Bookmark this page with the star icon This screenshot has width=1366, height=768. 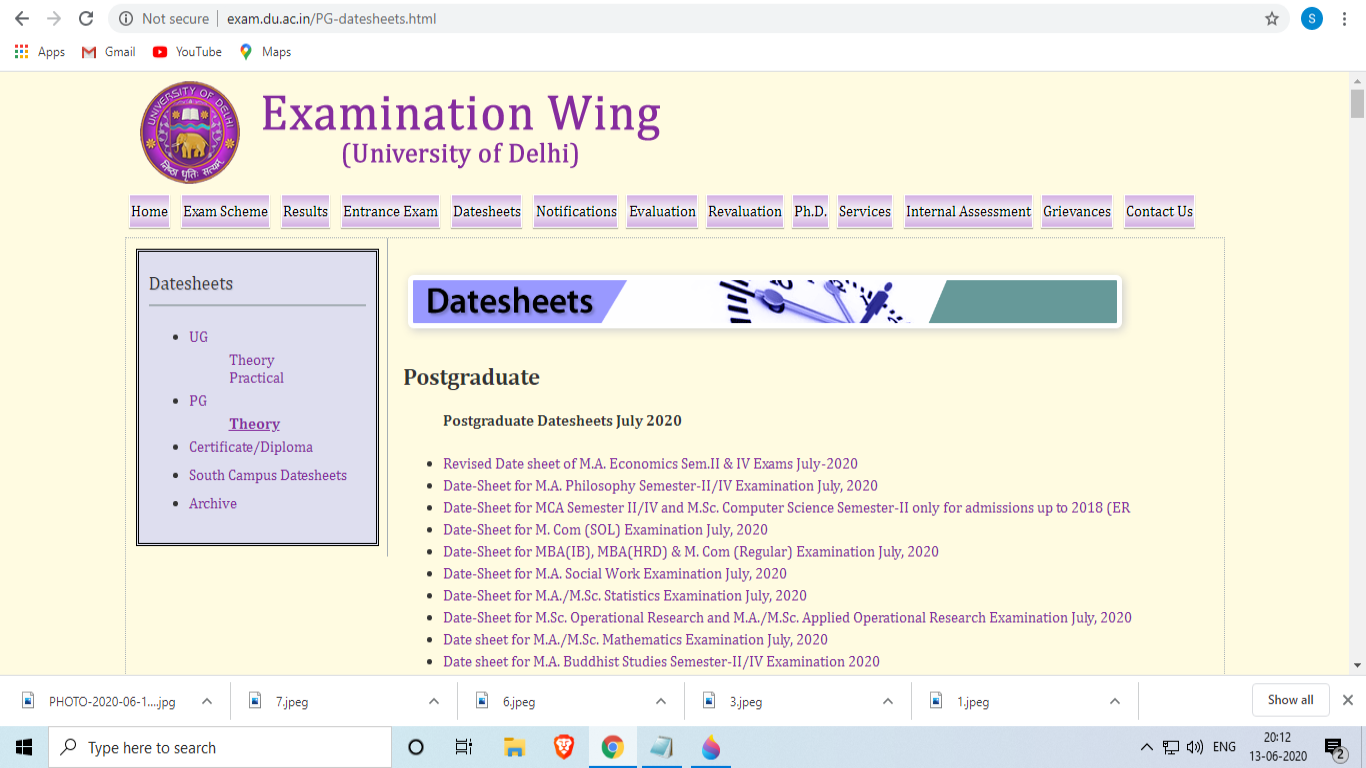1272,19
